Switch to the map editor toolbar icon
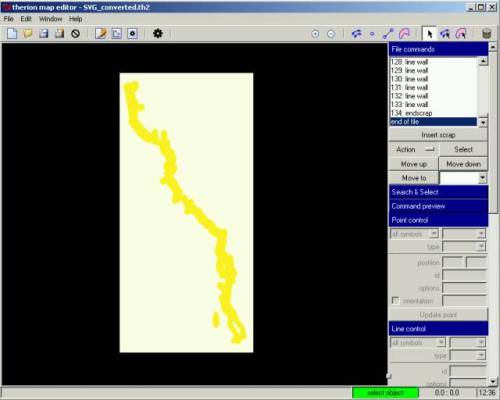Viewport: 500px width, 400px height. (117, 33)
